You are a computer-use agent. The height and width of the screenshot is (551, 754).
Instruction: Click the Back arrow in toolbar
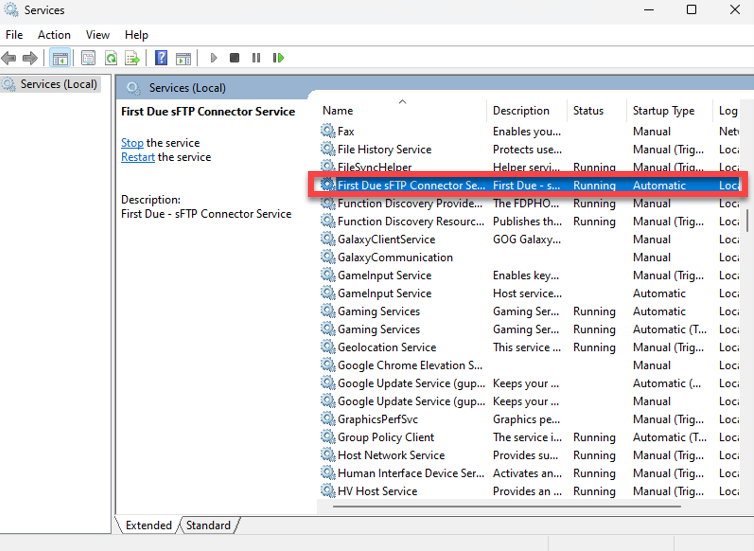(9, 58)
